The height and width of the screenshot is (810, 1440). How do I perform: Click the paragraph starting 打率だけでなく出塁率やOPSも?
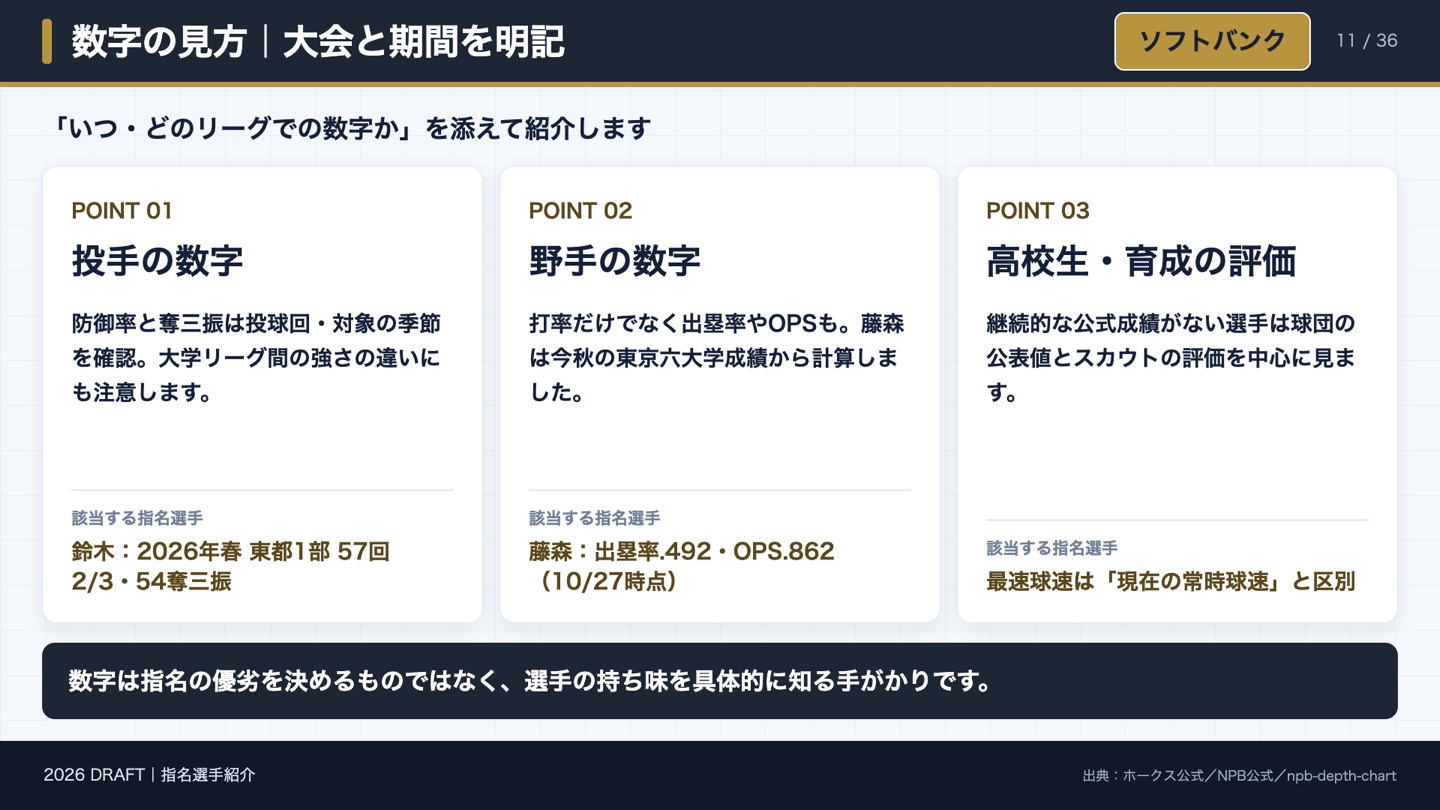[x=717, y=358]
